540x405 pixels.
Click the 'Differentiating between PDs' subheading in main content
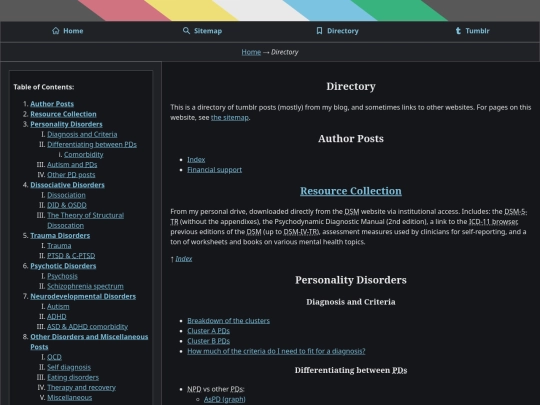coord(351,370)
